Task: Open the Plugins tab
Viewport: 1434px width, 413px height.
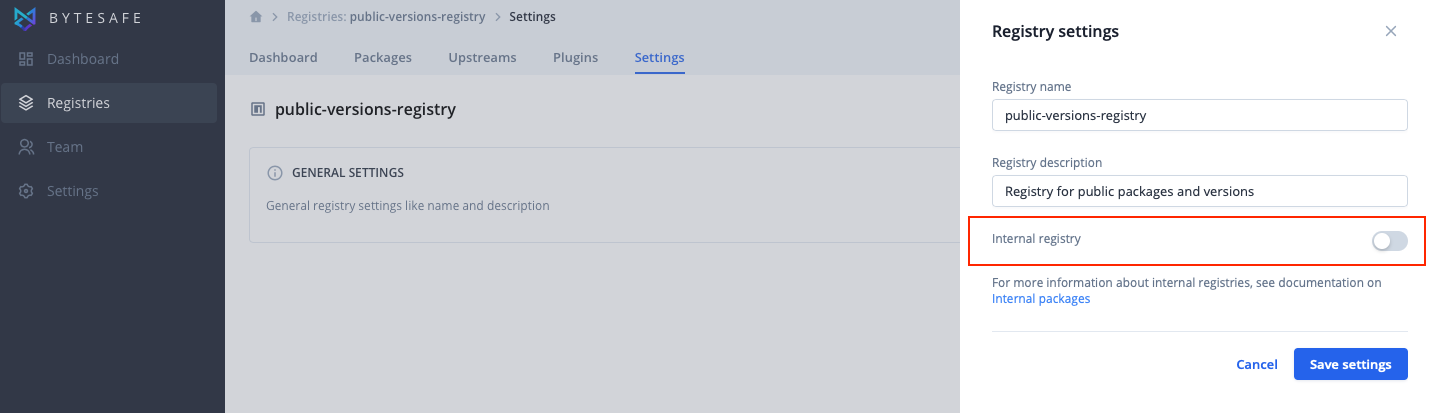Action: (575, 57)
